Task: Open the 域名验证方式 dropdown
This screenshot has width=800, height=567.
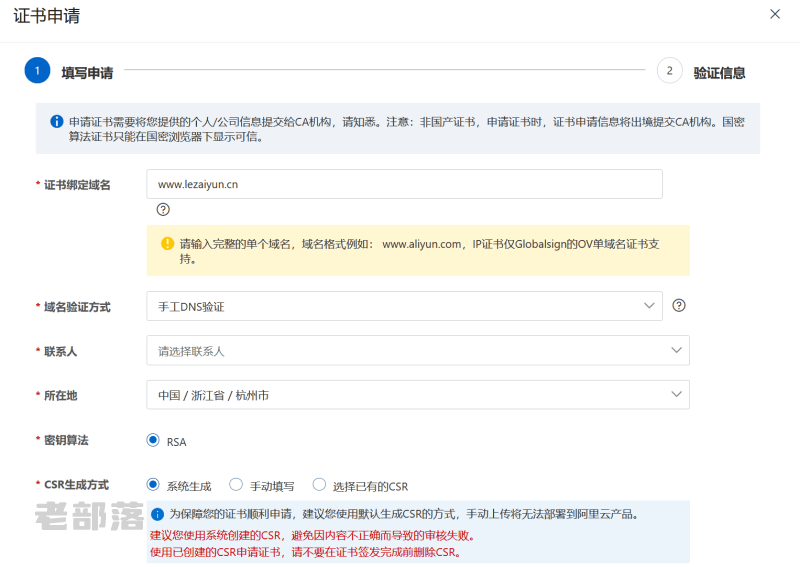Action: coord(404,306)
